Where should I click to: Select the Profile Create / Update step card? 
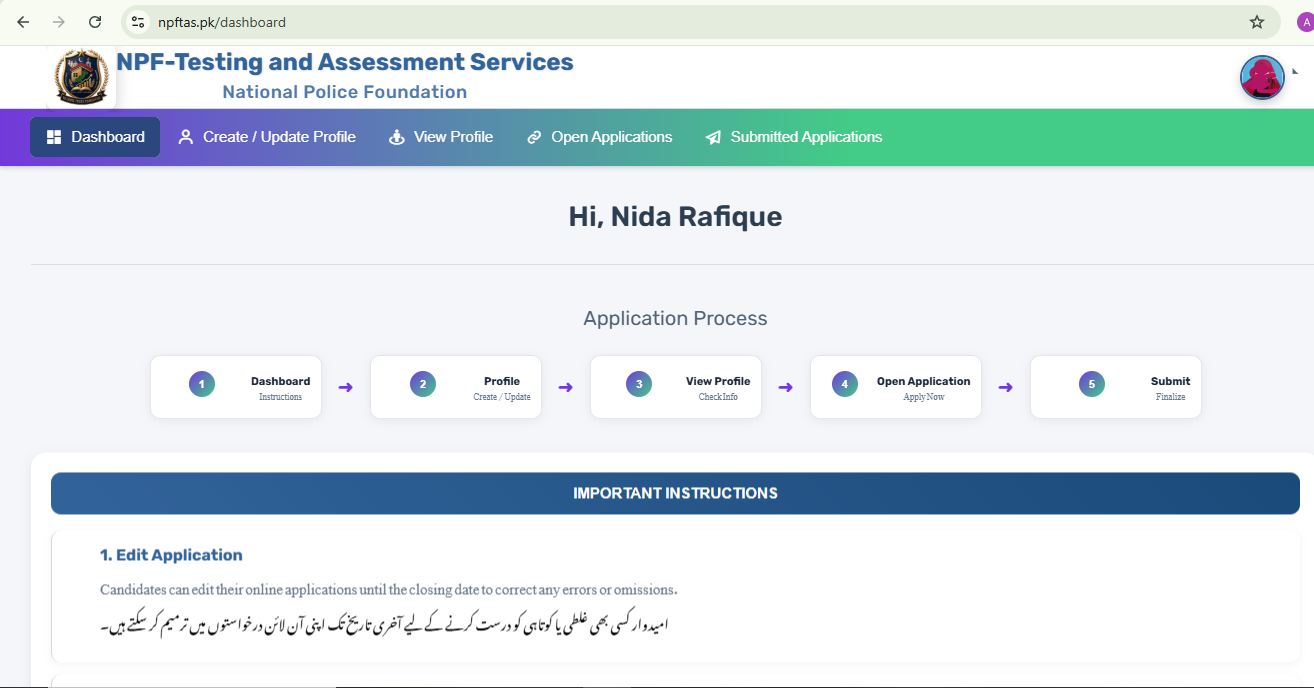(456, 387)
